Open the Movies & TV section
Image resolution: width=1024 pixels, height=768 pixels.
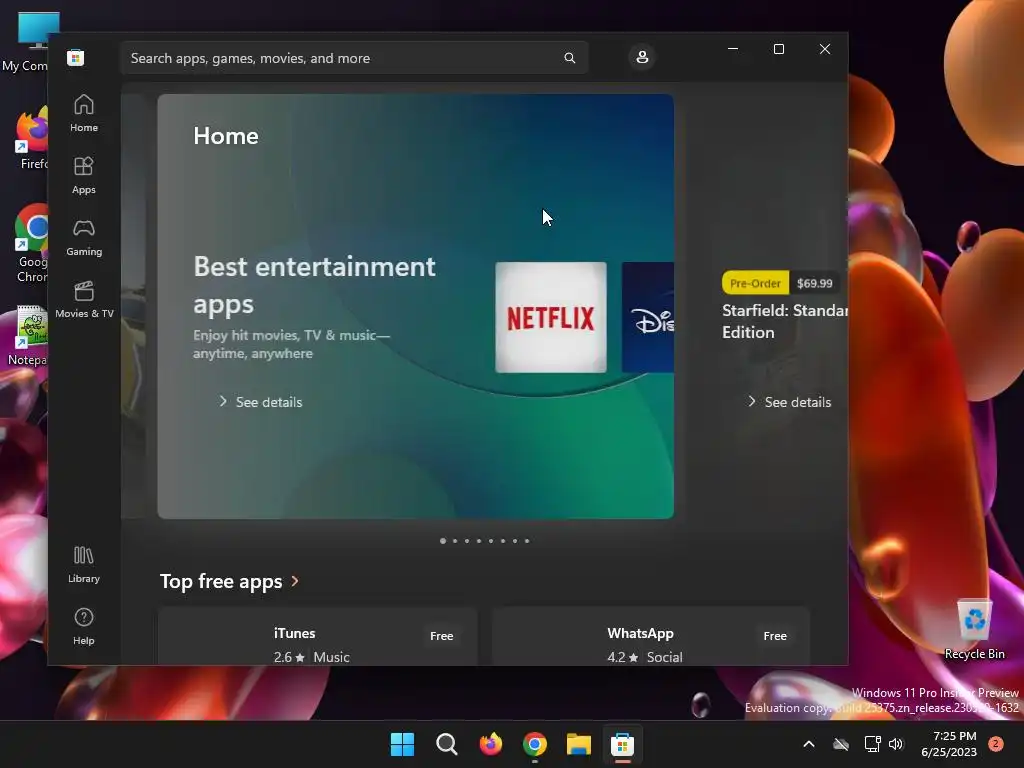click(x=84, y=300)
